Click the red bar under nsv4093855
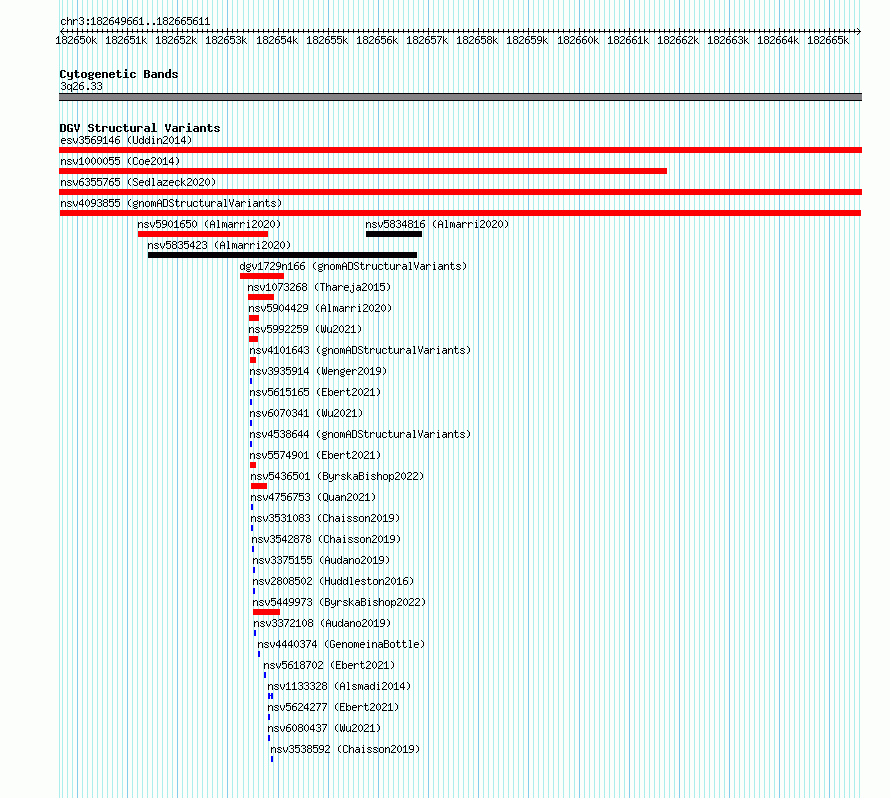 pos(460,213)
